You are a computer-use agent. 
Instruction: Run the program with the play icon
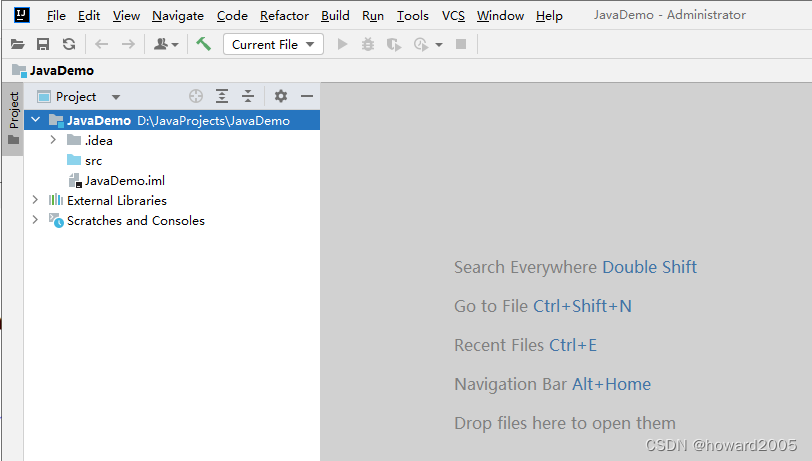(342, 45)
